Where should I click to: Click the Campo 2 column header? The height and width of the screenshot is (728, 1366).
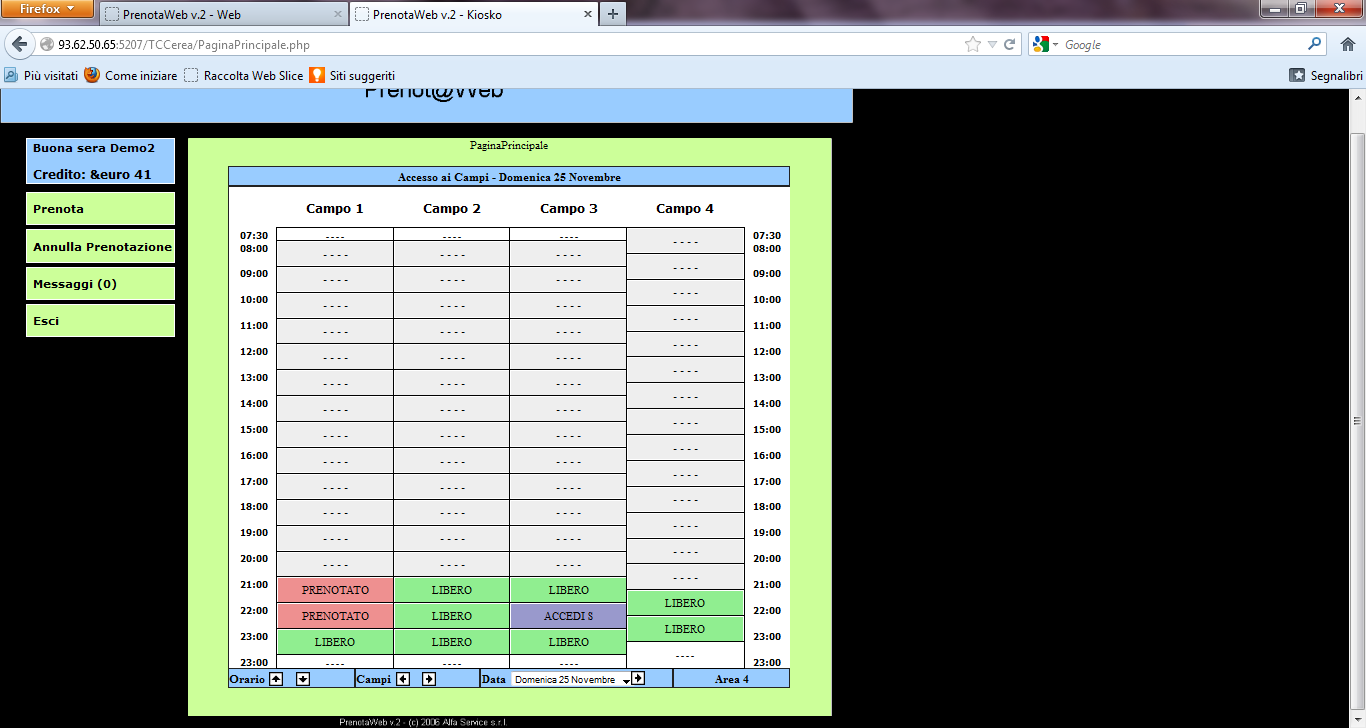pyautogui.click(x=452, y=209)
